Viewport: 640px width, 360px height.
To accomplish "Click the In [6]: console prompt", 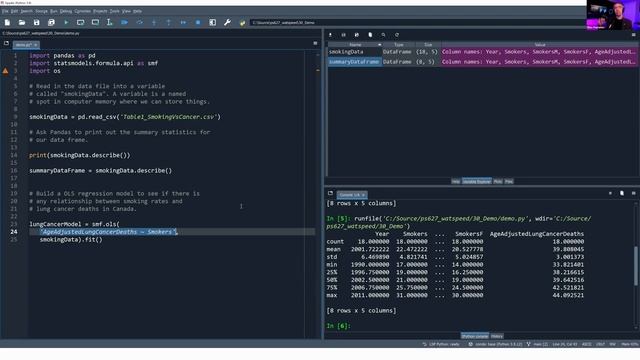I will pos(338,326).
